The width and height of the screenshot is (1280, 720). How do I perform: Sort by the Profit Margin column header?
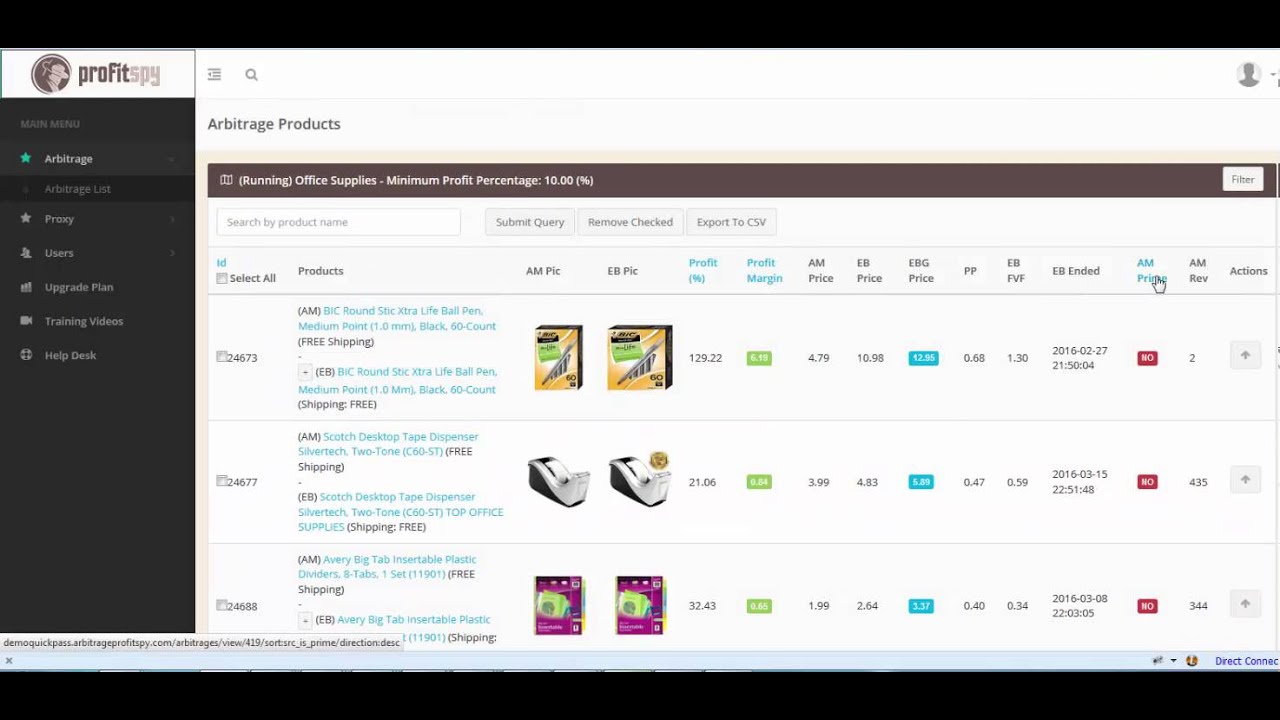pos(764,270)
